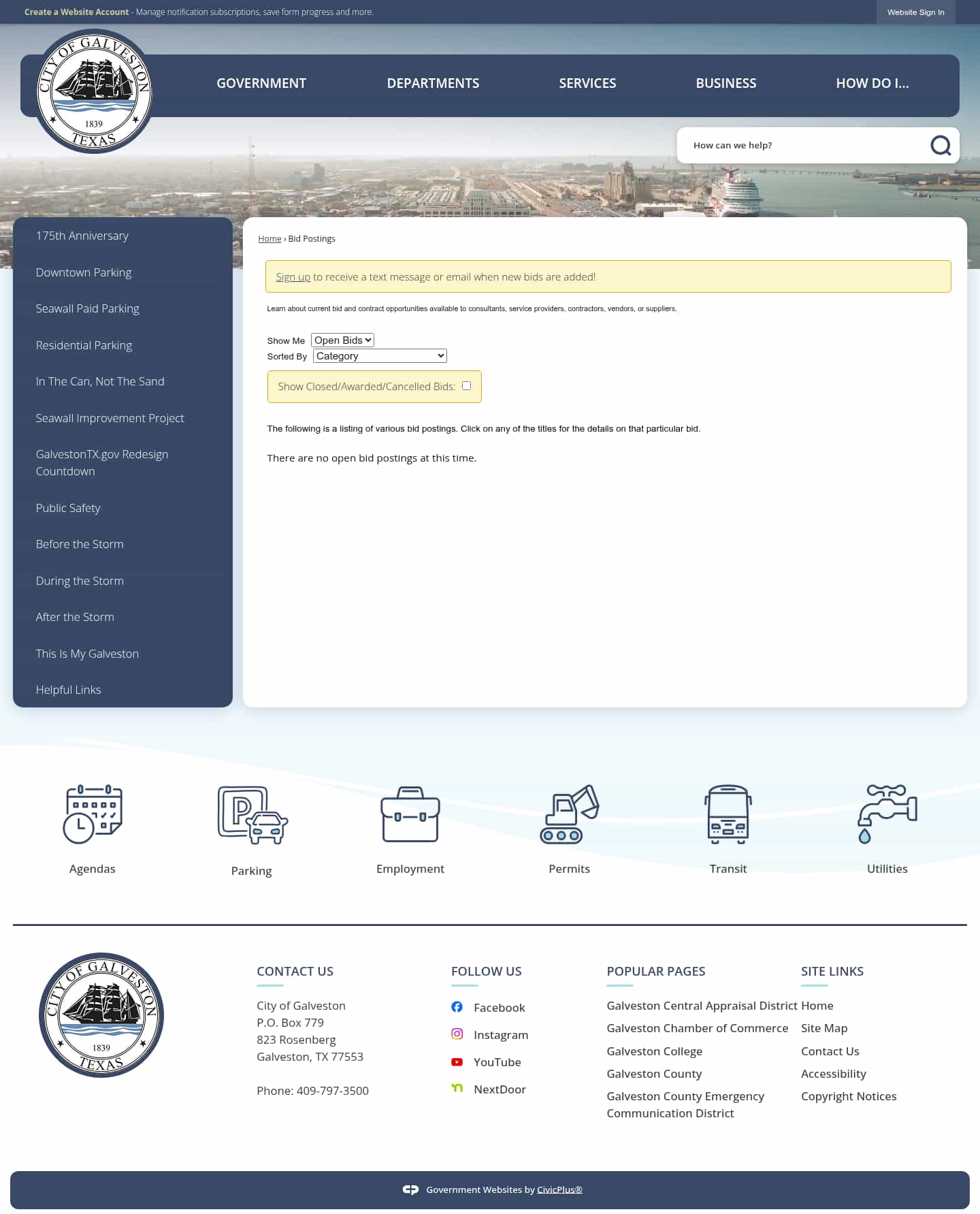Click the CivicPlus logo icon in footer

click(x=410, y=1189)
